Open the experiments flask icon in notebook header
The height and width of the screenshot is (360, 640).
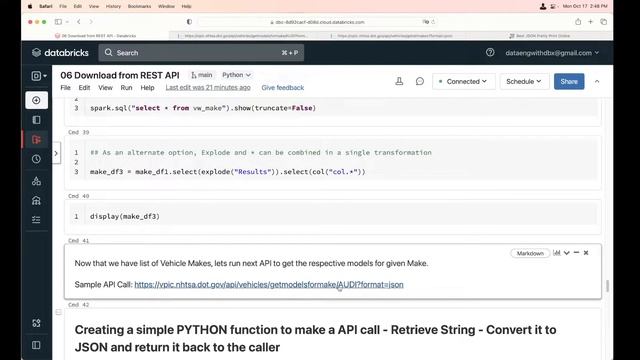point(399,81)
